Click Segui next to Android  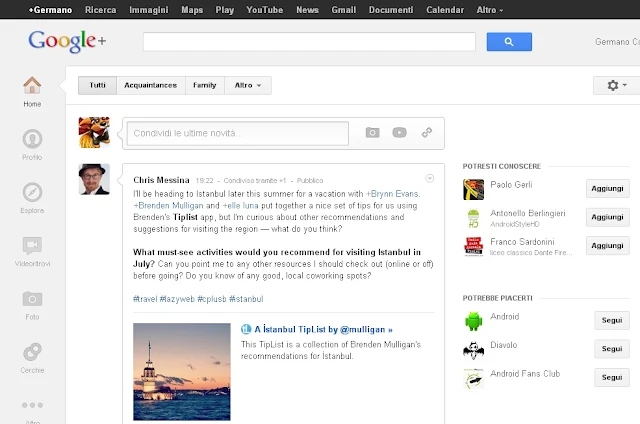point(612,320)
